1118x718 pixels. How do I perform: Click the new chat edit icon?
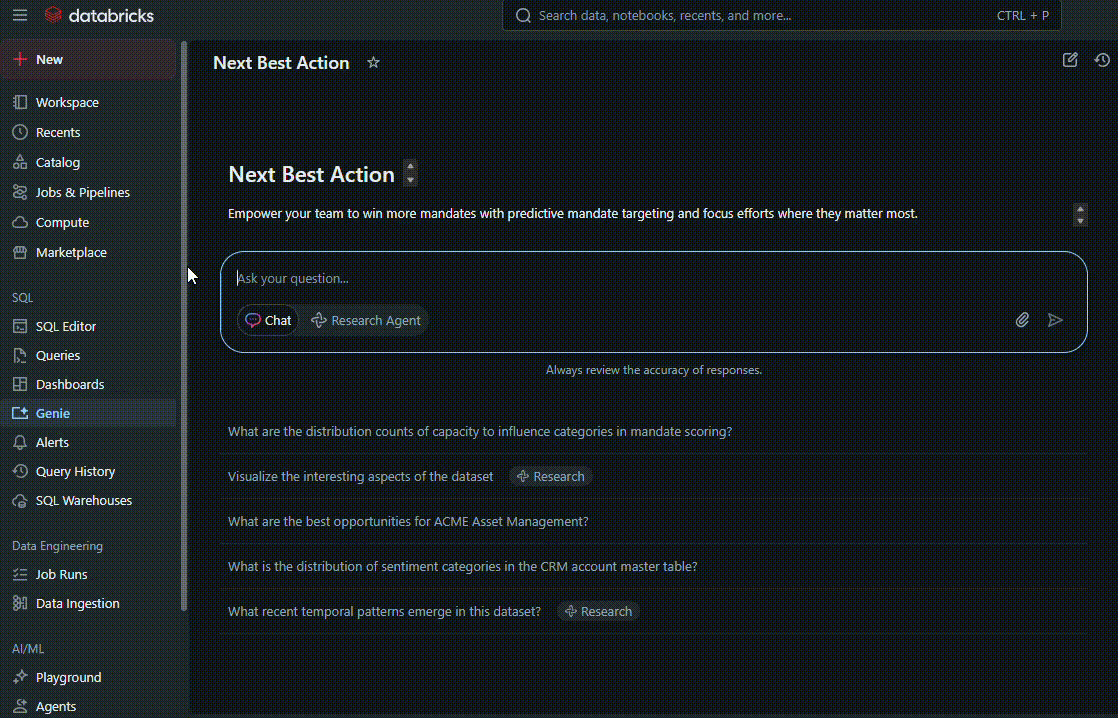click(x=1070, y=60)
